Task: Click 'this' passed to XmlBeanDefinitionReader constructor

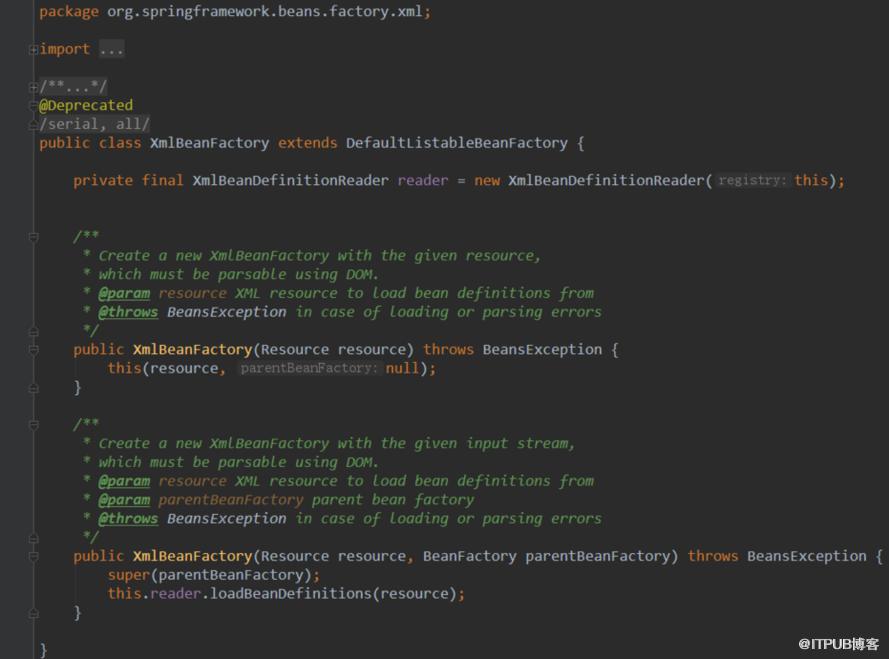Action: point(811,180)
